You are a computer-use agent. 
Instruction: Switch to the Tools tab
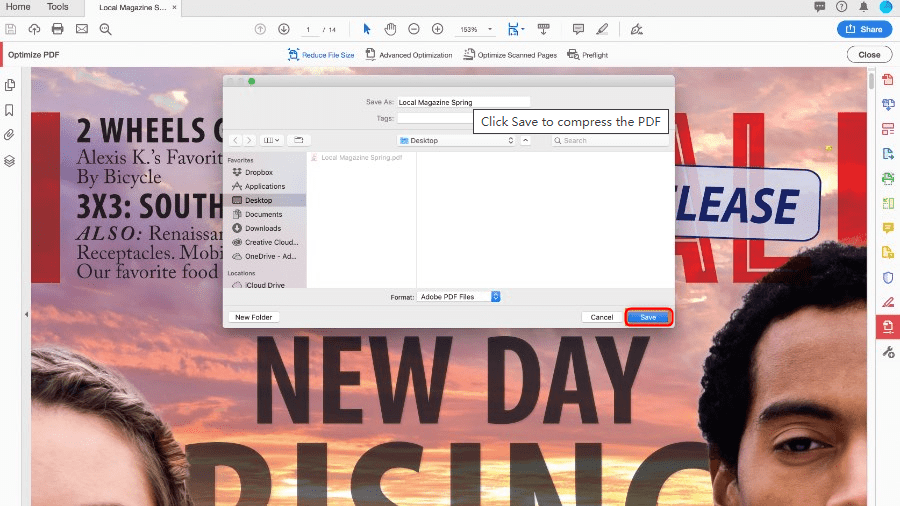[58, 7]
